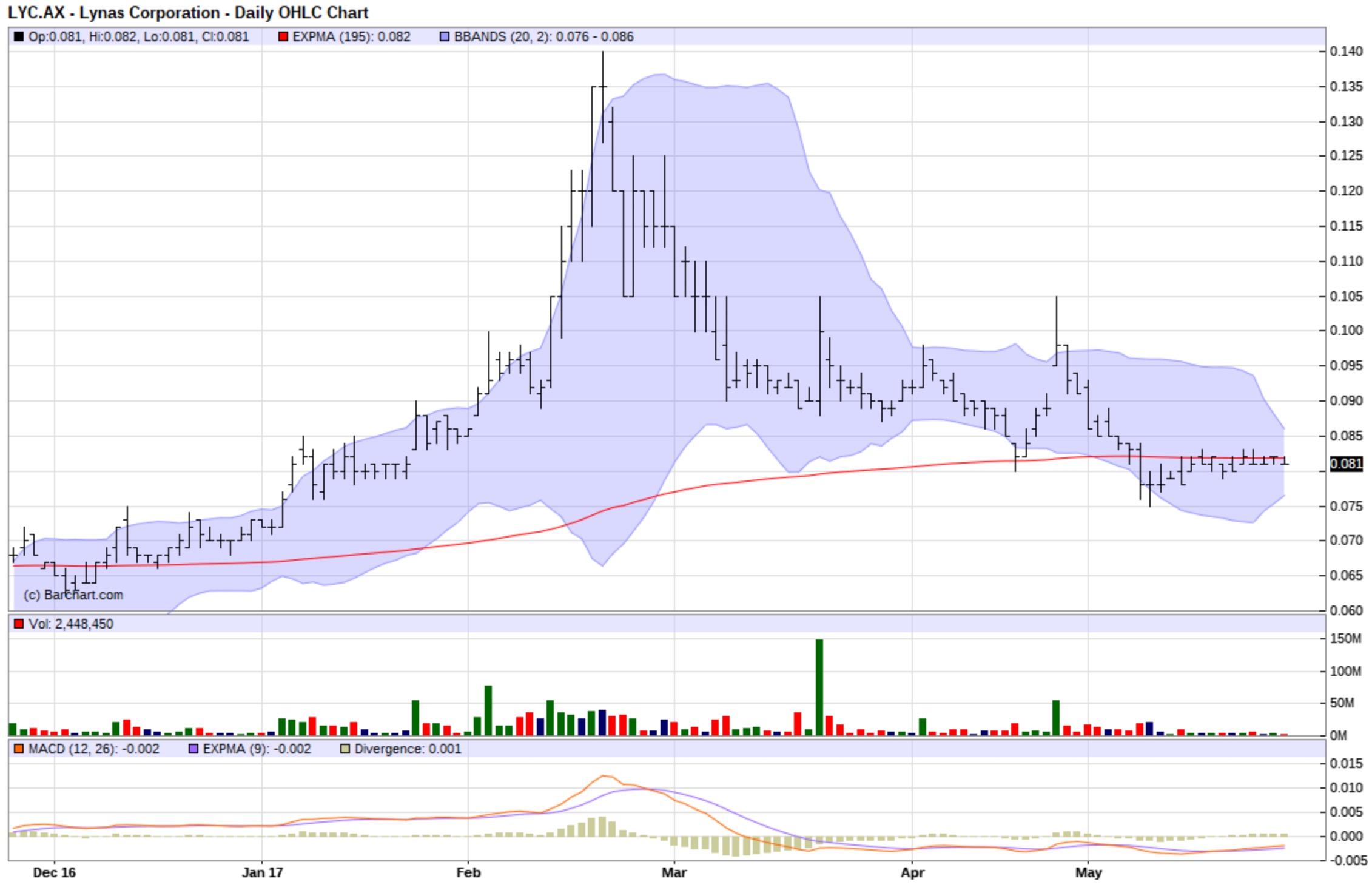This screenshot has width=1372, height=890.
Task: Click the 0M volume axis label
Action: [1338, 736]
